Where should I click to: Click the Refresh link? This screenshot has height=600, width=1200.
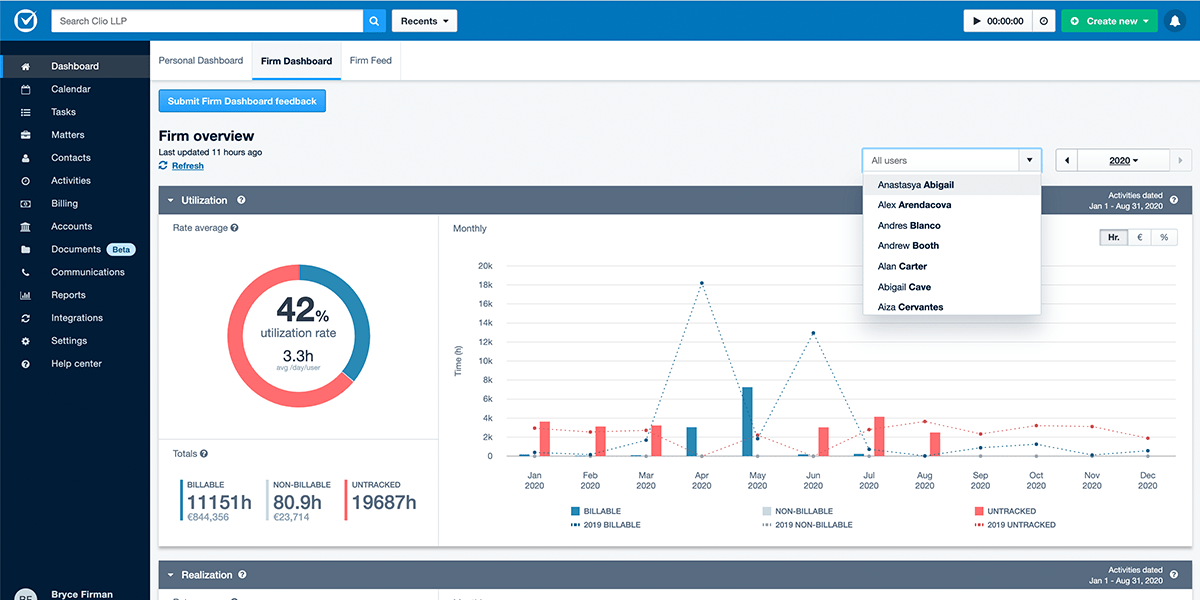coord(188,166)
